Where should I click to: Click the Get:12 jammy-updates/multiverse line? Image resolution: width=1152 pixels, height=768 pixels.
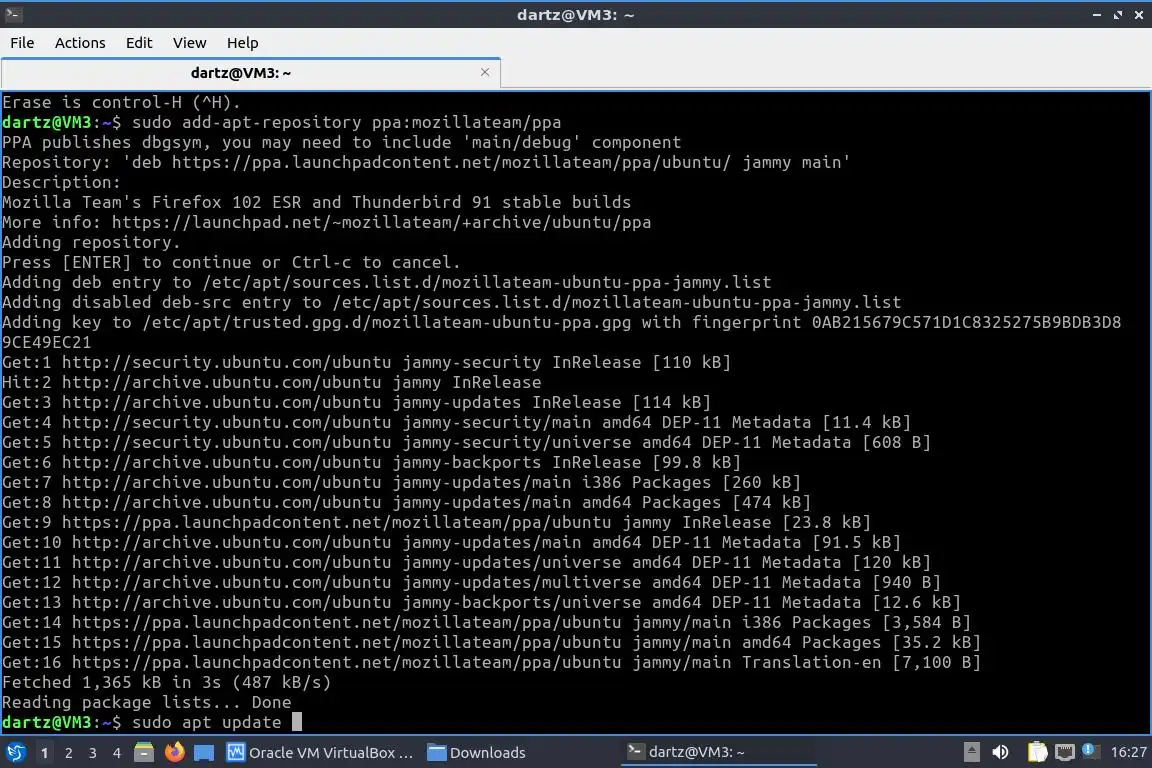point(472,583)
